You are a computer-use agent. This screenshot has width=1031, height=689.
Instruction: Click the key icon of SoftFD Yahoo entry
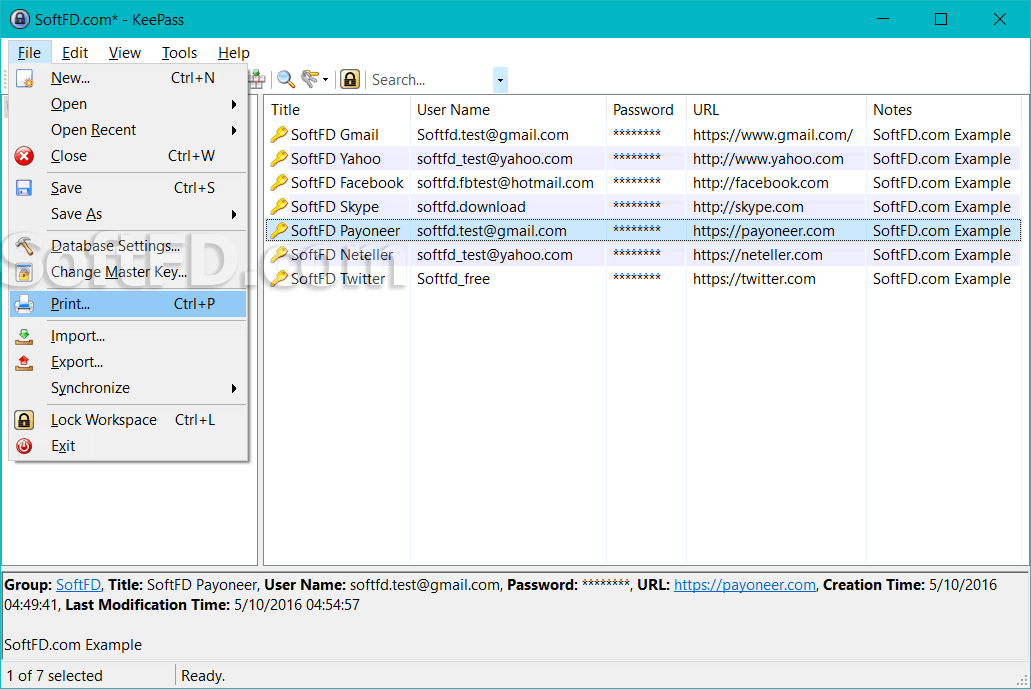(279, 158)
